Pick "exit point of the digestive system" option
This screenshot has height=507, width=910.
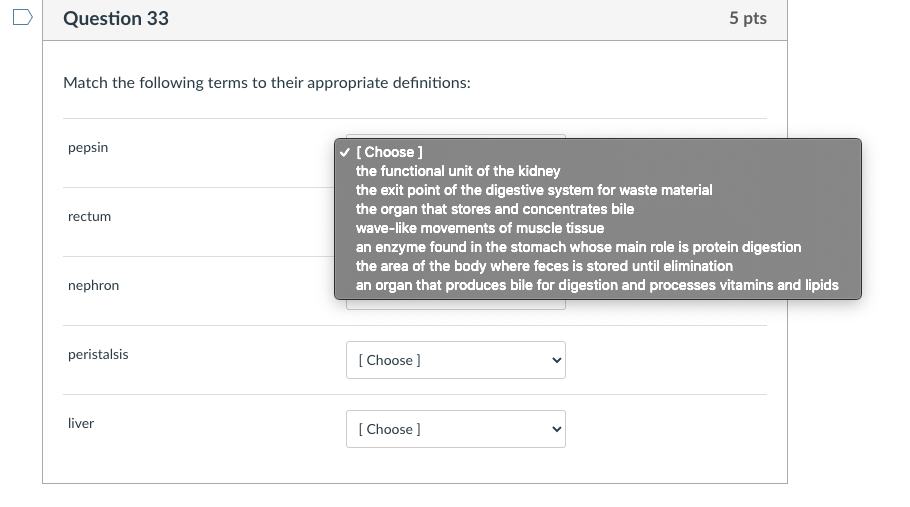pos(534,190)
